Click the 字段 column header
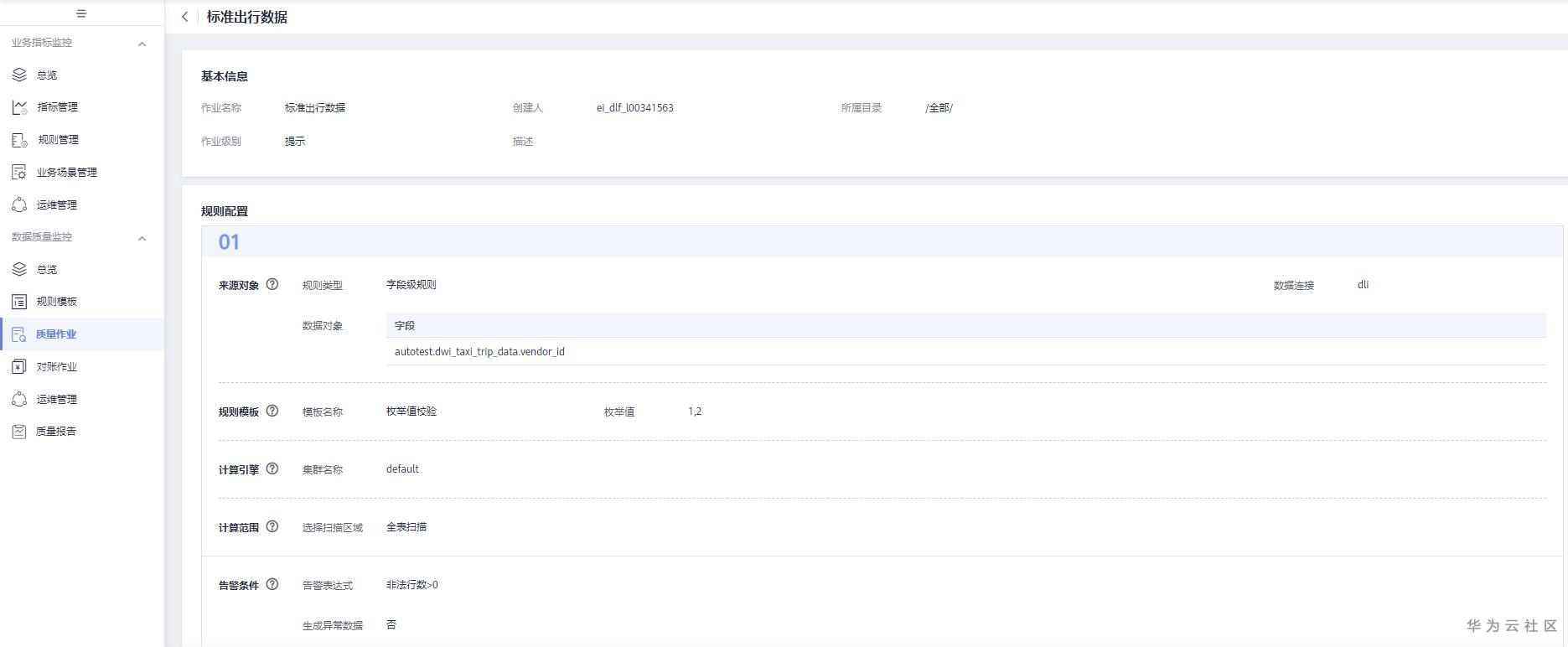This screenshot has width=1568, height=647. click(x=405, y=326)
